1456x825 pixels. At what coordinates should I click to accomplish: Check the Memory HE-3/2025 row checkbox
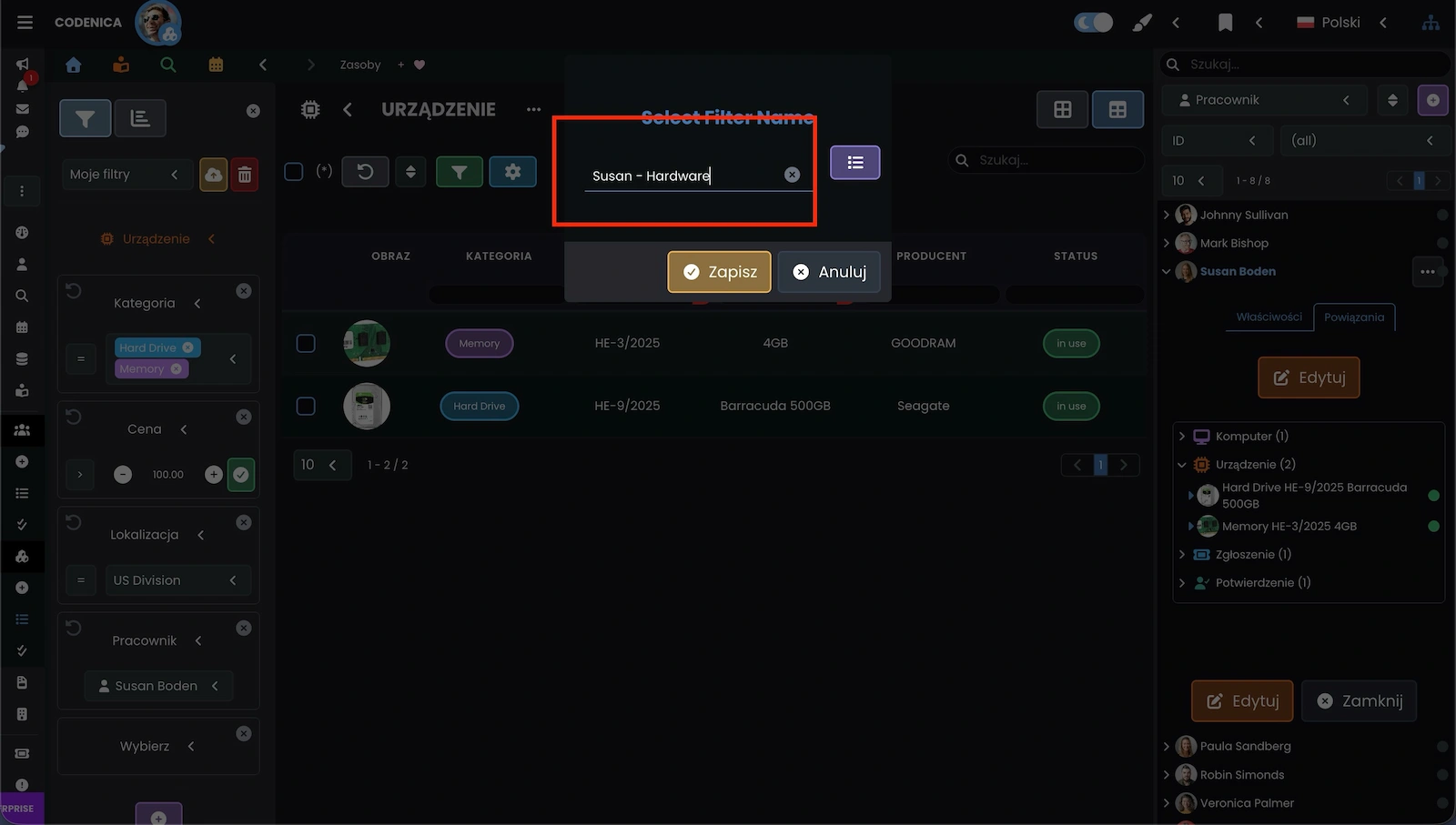(x=306, y=343)
